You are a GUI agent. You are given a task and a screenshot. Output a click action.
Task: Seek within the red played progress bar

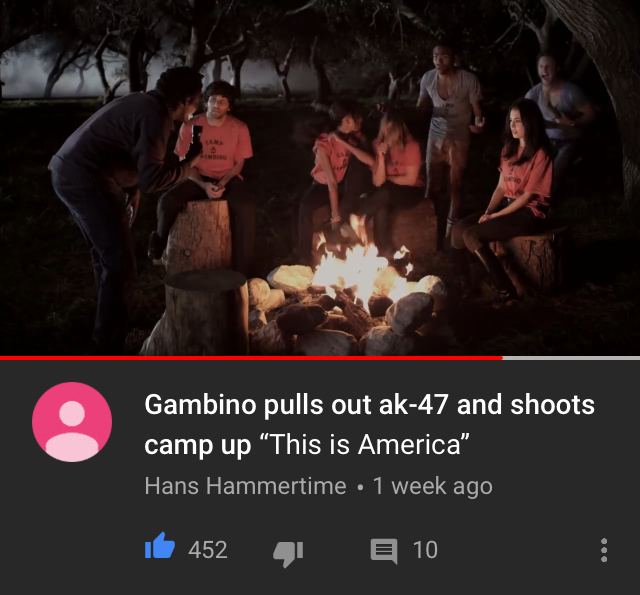[x=251, y=358]
